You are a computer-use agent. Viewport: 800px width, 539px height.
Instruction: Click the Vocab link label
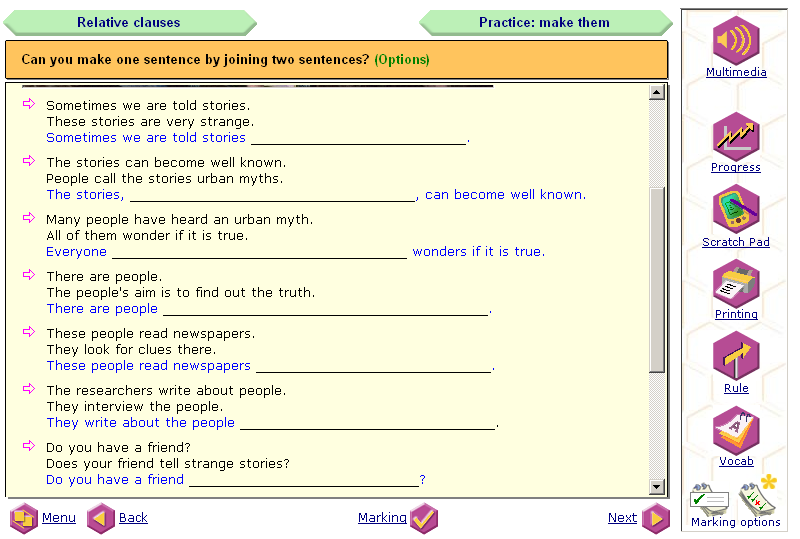[736, 461]
